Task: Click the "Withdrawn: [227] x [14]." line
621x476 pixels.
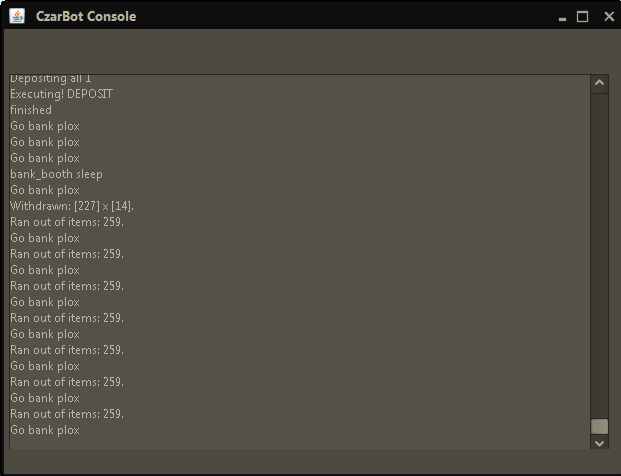Action: pos(72,206)
